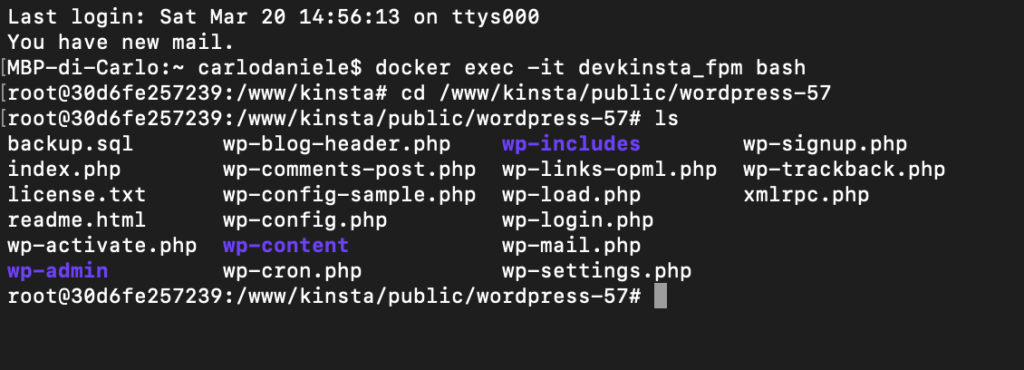
Task: Click the cd /www/kinsta/public/wordpress-57 command
Action: [x=615, y=93]
